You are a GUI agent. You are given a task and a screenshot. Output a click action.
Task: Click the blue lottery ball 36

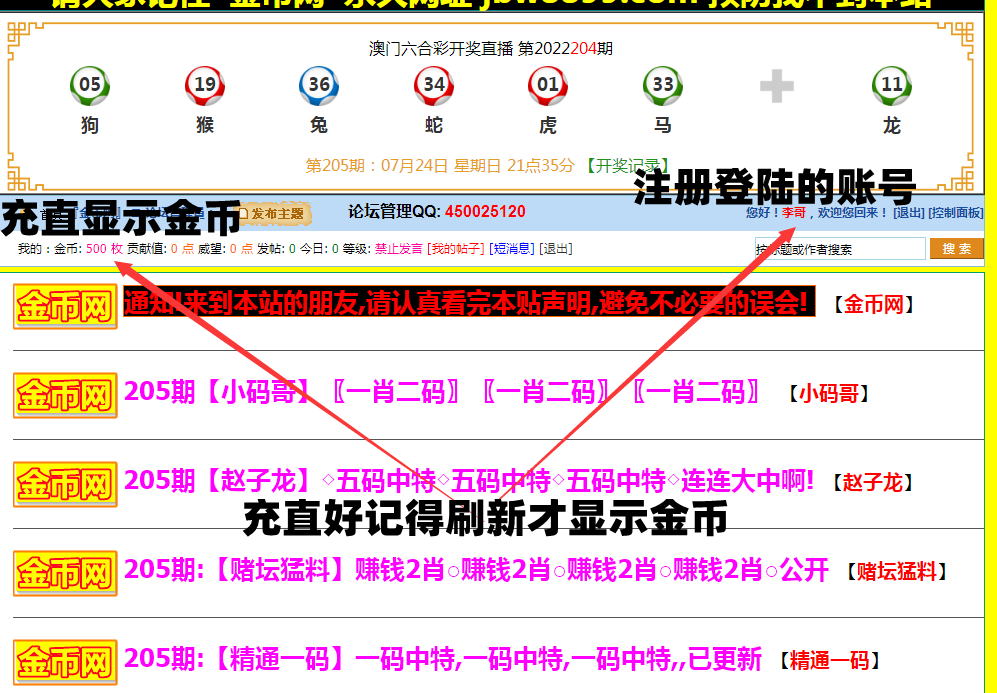click(319, 86)
